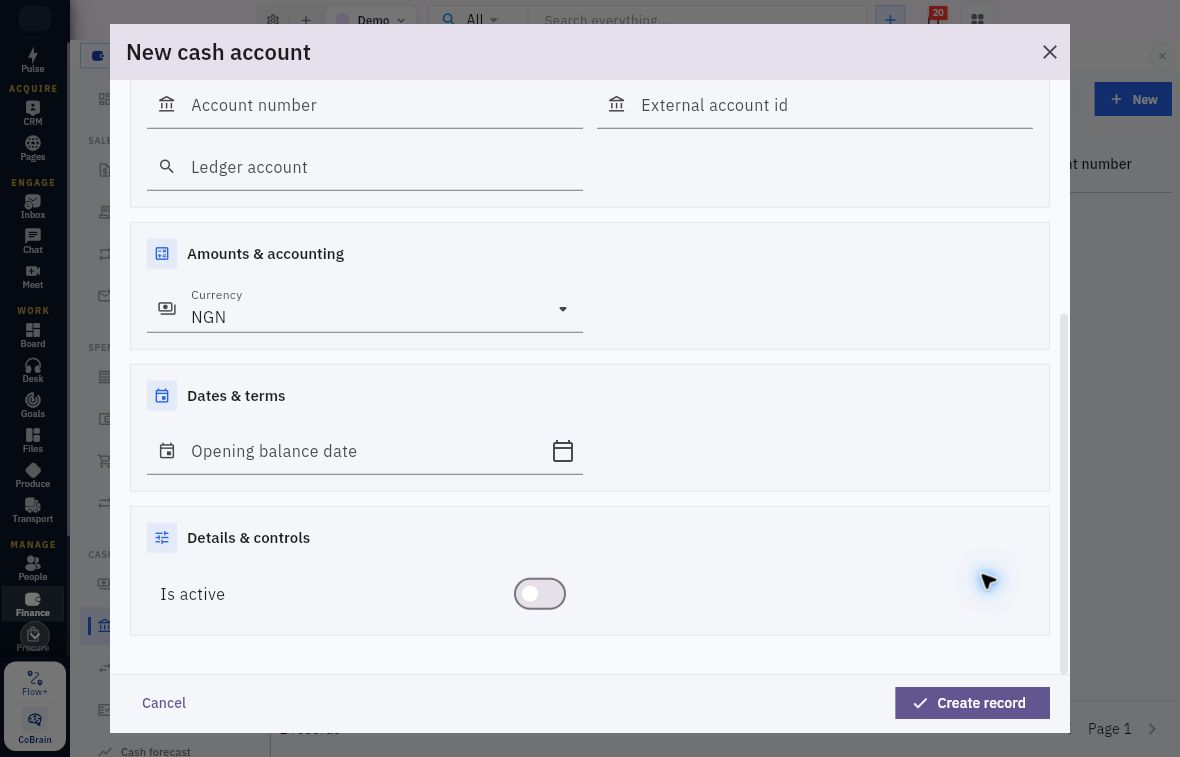Open the CRM module
The width and height of the screenshot is (1180, 757).
point(32,113)
